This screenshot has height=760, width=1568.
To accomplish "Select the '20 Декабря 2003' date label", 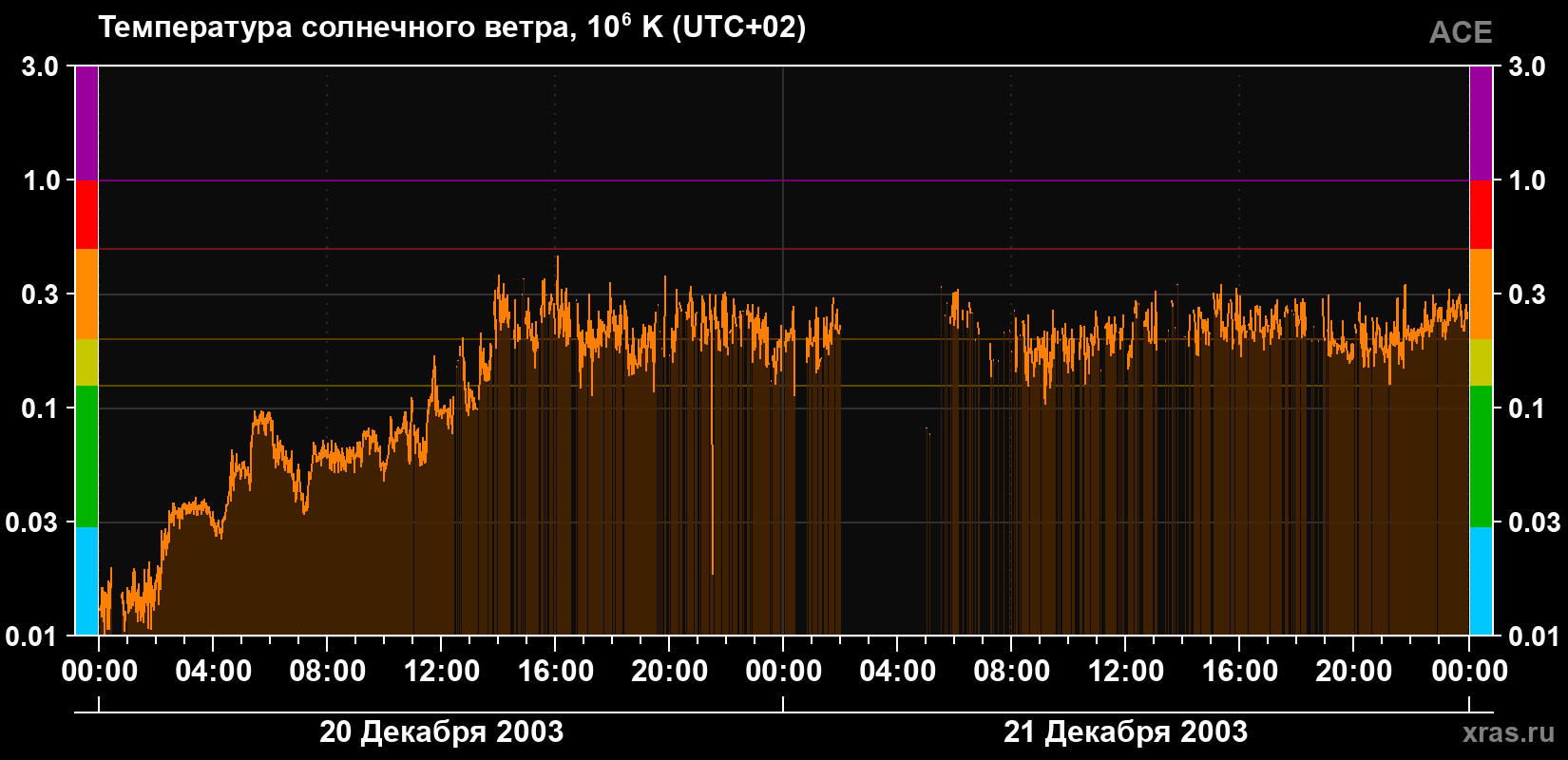I will click(441, 731).
